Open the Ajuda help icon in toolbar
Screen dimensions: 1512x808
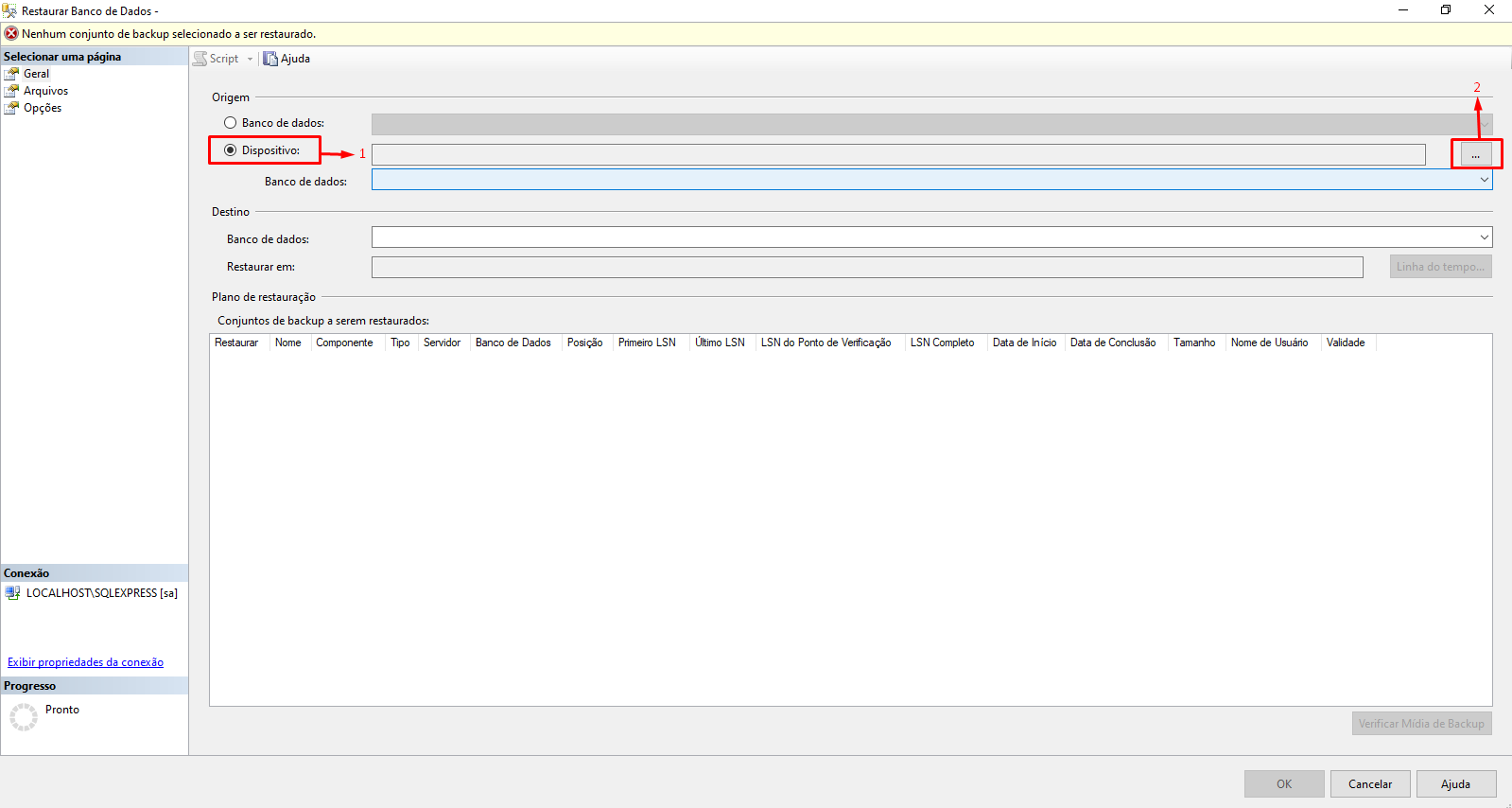(x=270, y=59)
